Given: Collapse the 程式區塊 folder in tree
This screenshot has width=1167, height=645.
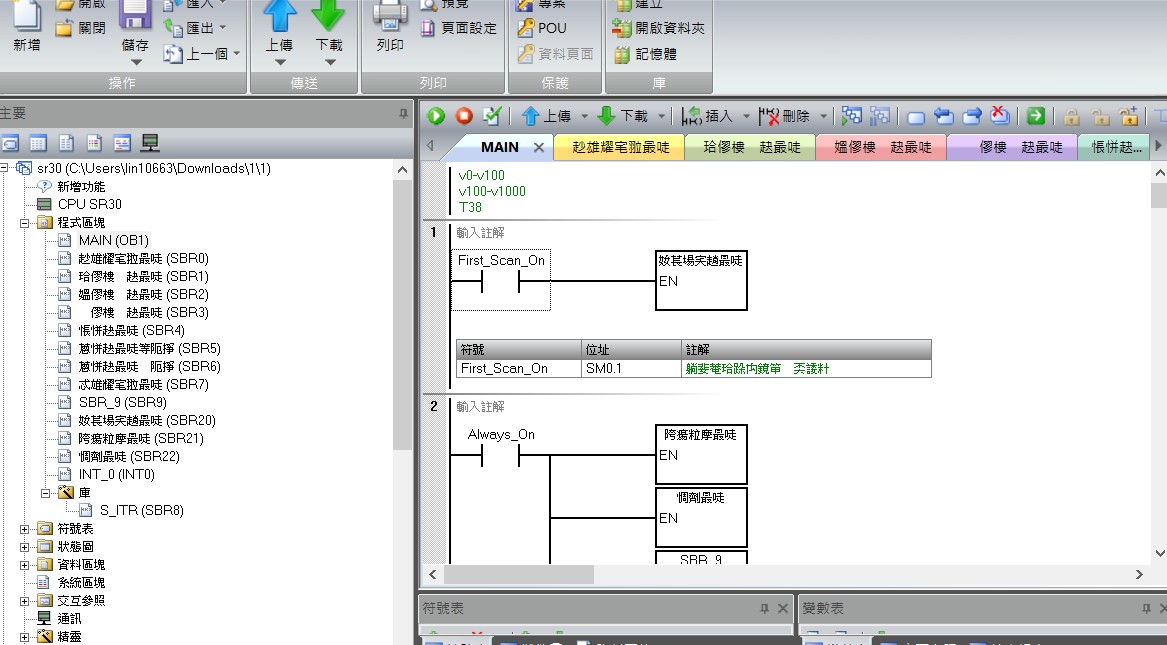Looking at the screenshot, I should point(25,222).
